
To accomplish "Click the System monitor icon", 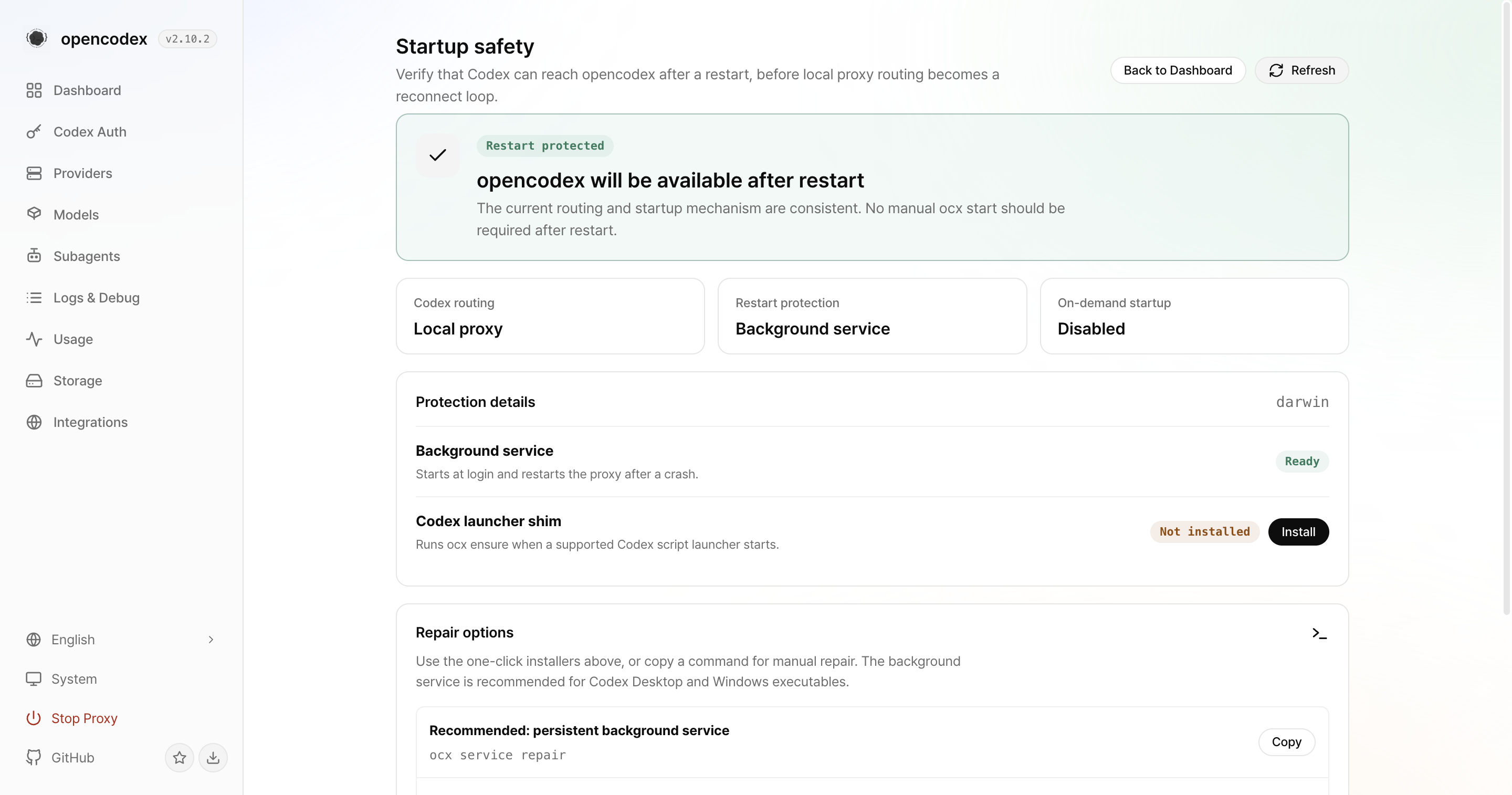I will [x=34, y=679].
